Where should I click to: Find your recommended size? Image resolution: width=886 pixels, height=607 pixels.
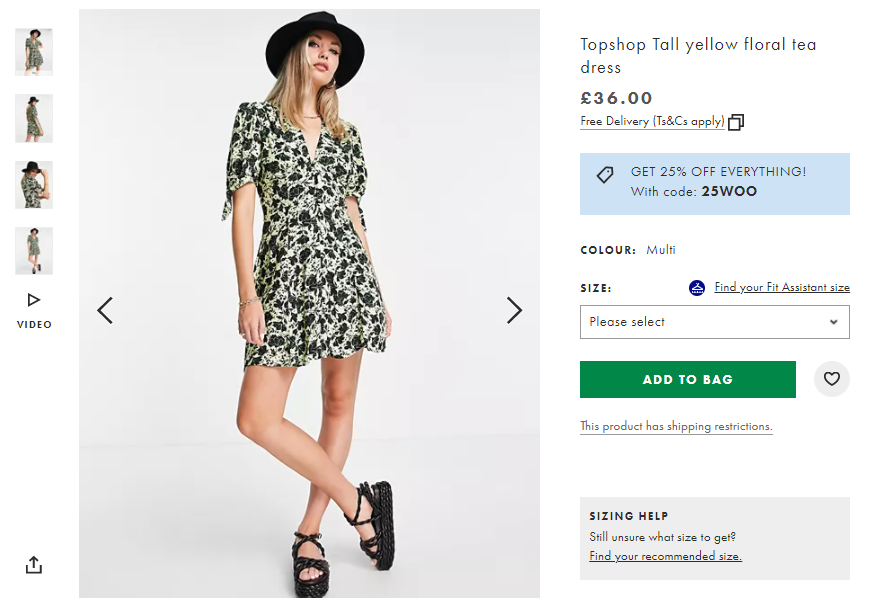[x=663, y=555]
